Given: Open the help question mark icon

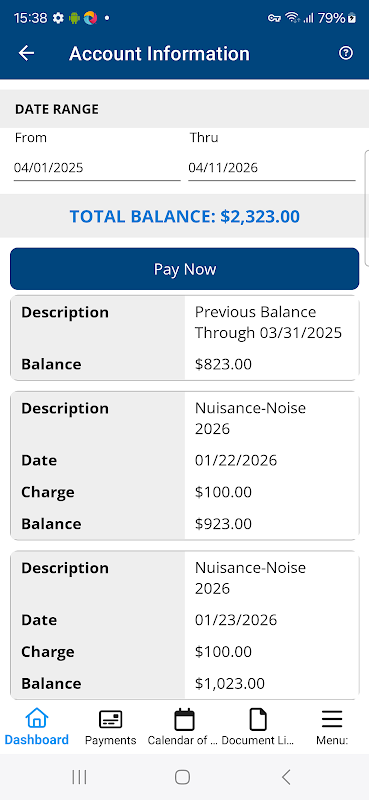Looking at the screenshot, I should click(346, 53).
